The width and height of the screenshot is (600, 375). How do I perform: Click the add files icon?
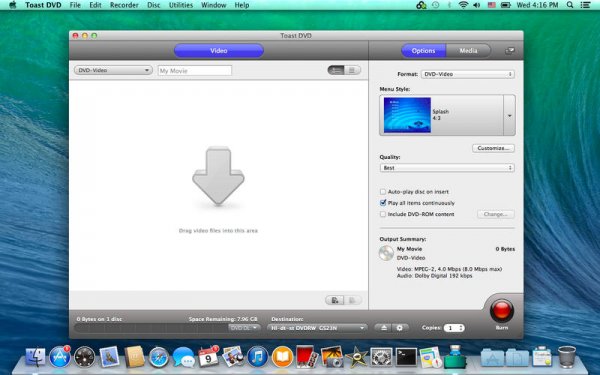tap(335, 300)
